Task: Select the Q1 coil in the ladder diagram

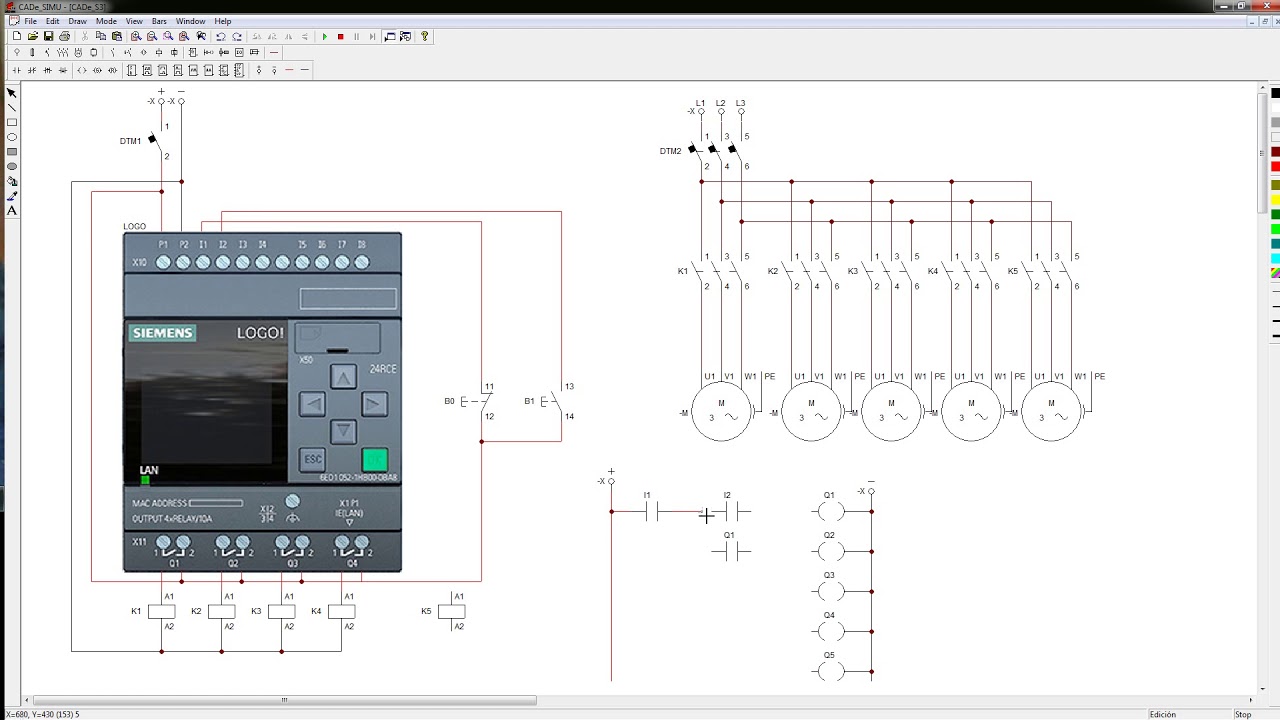Action: point(831,511)
